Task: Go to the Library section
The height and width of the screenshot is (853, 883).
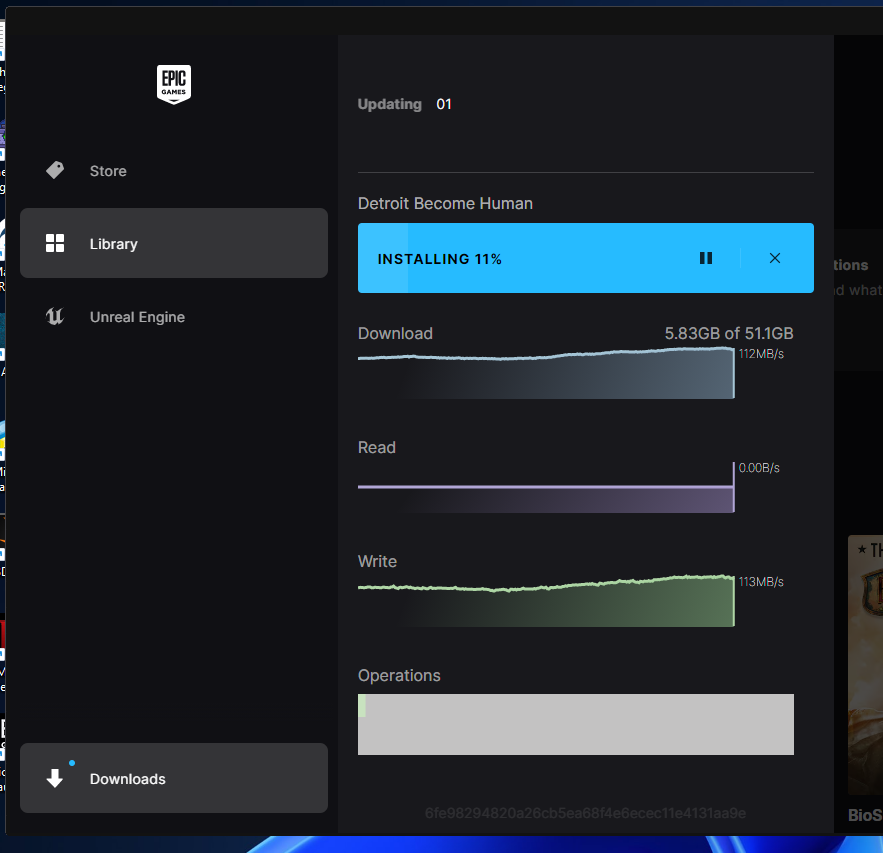Action: point(173,243)
